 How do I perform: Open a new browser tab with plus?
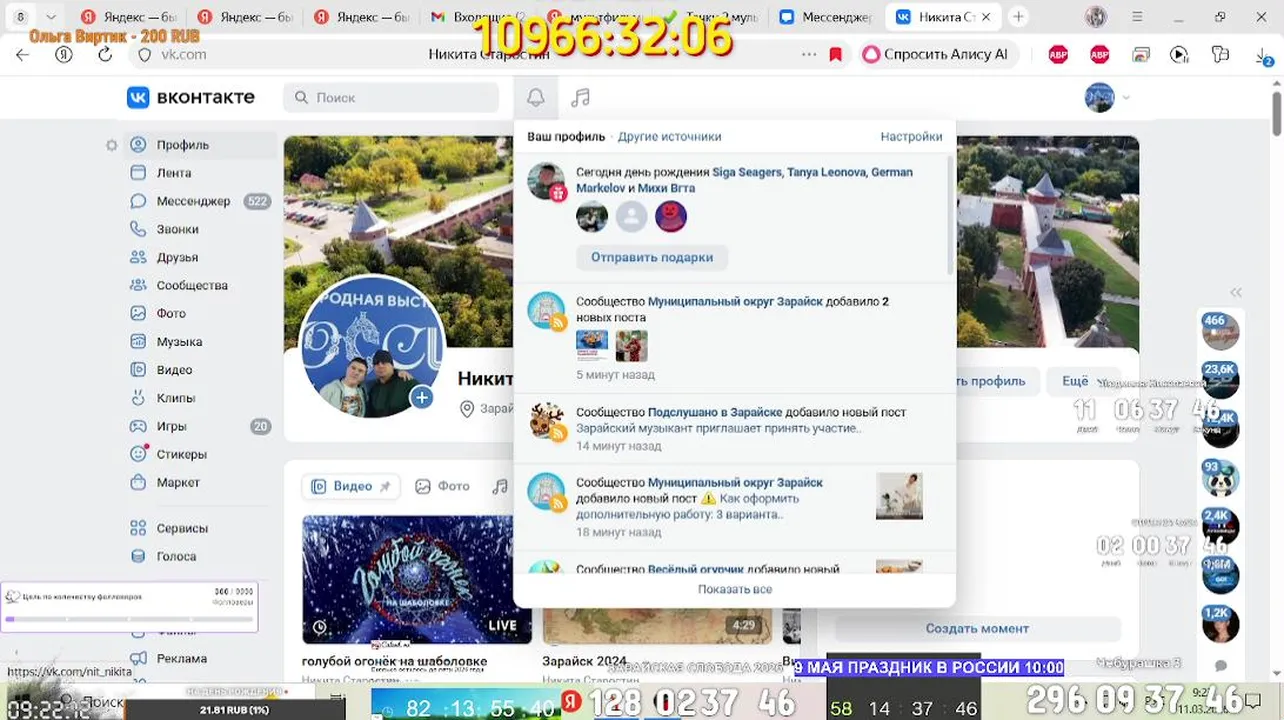pyautogui.click(x=1018, y=17)
